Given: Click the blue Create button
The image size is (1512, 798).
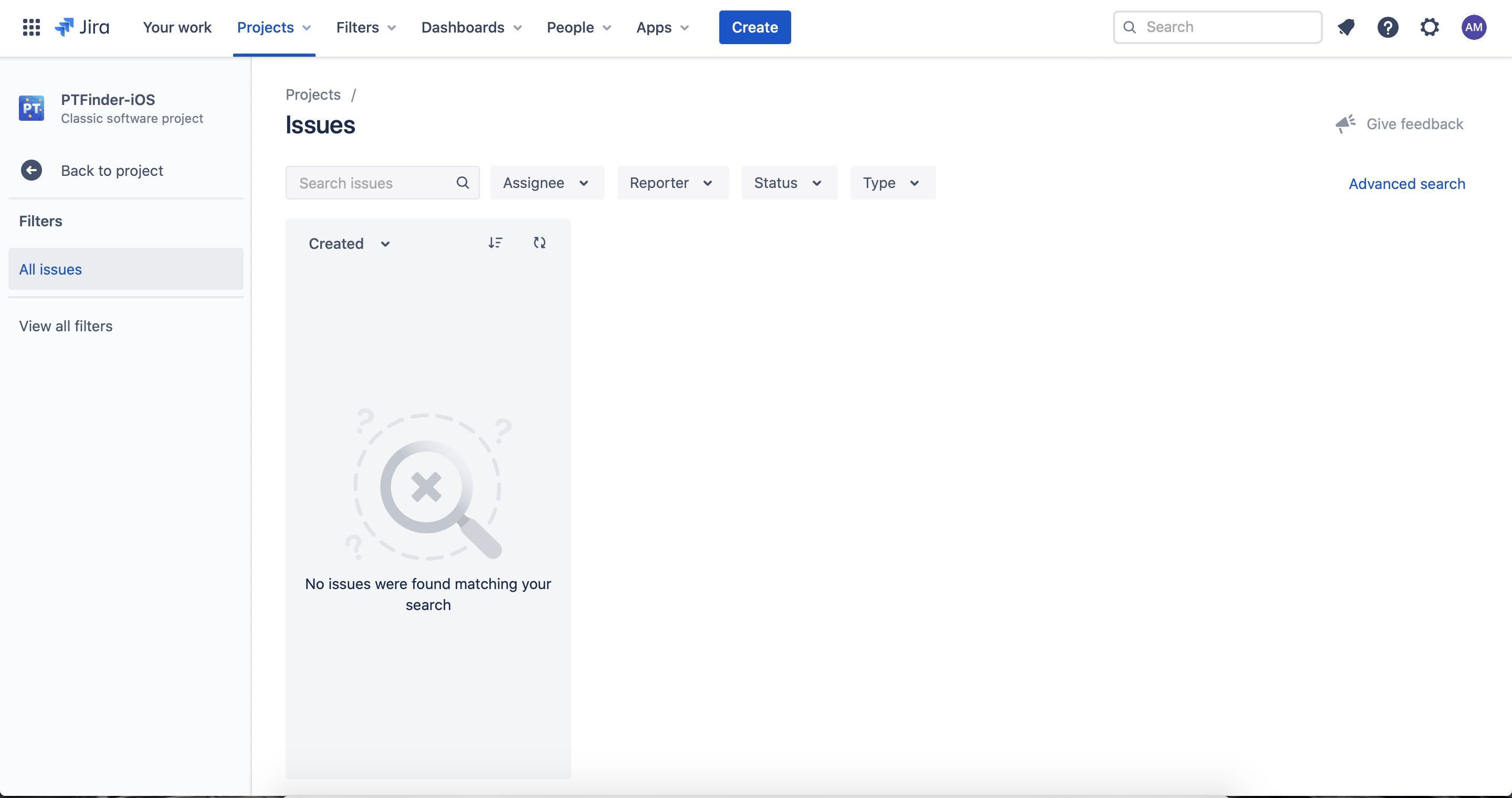Looking at the screenshot, I should 755,28.
